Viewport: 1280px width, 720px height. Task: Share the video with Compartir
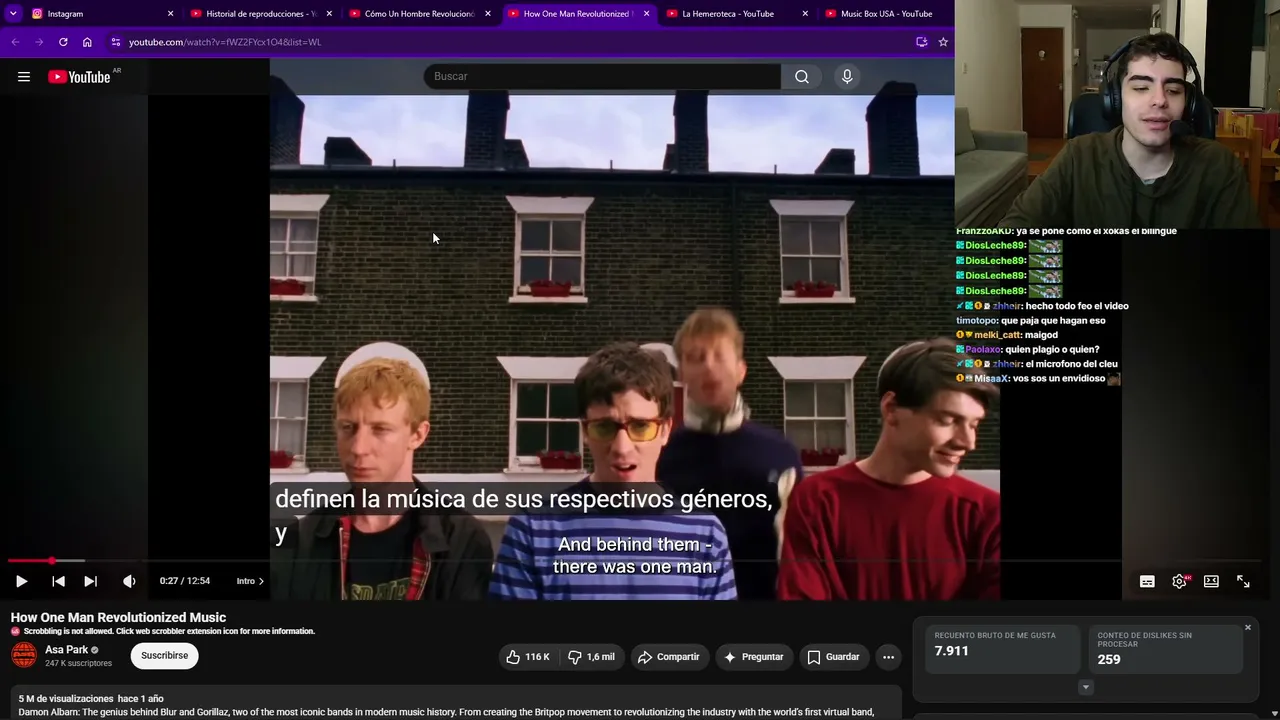click(668, 657)
